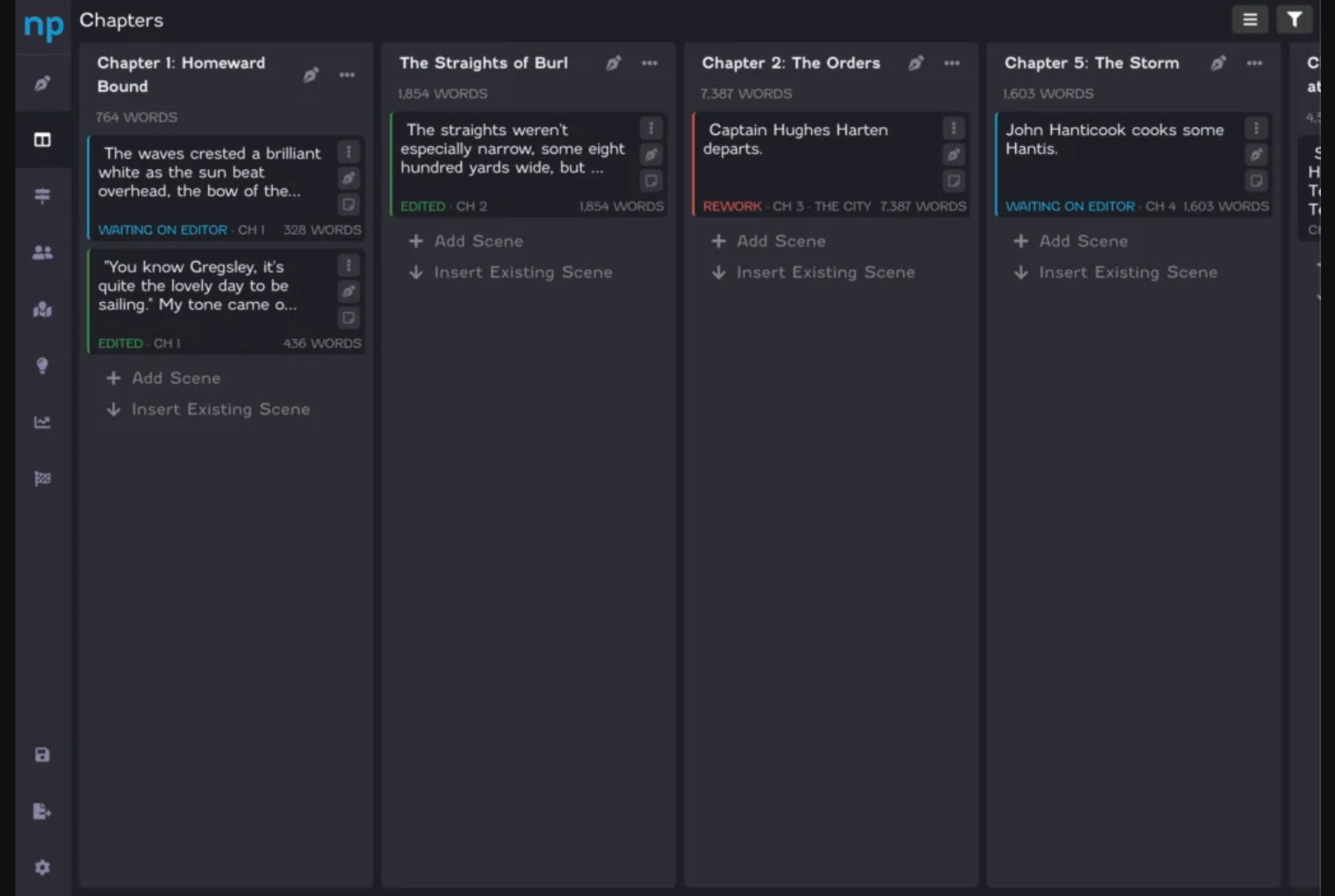Open kebab menu on John Hanticook scene card
Viewport: 1335px width, 896px height.
1256,128
